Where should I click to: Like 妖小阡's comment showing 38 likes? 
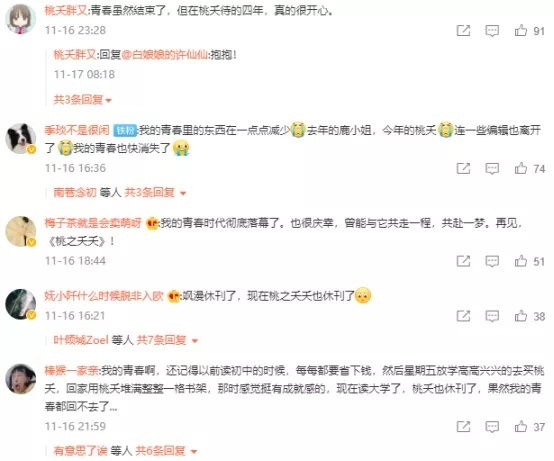point(520,316)
